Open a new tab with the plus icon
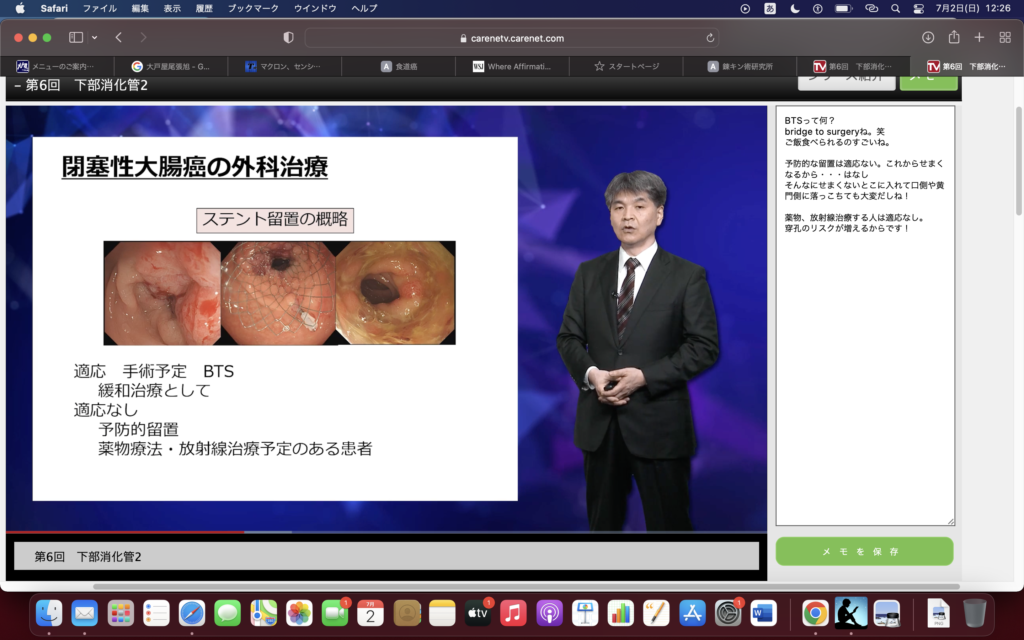Image resolution: width=1024 pixels, height=640 pixels. click(979, 37)
